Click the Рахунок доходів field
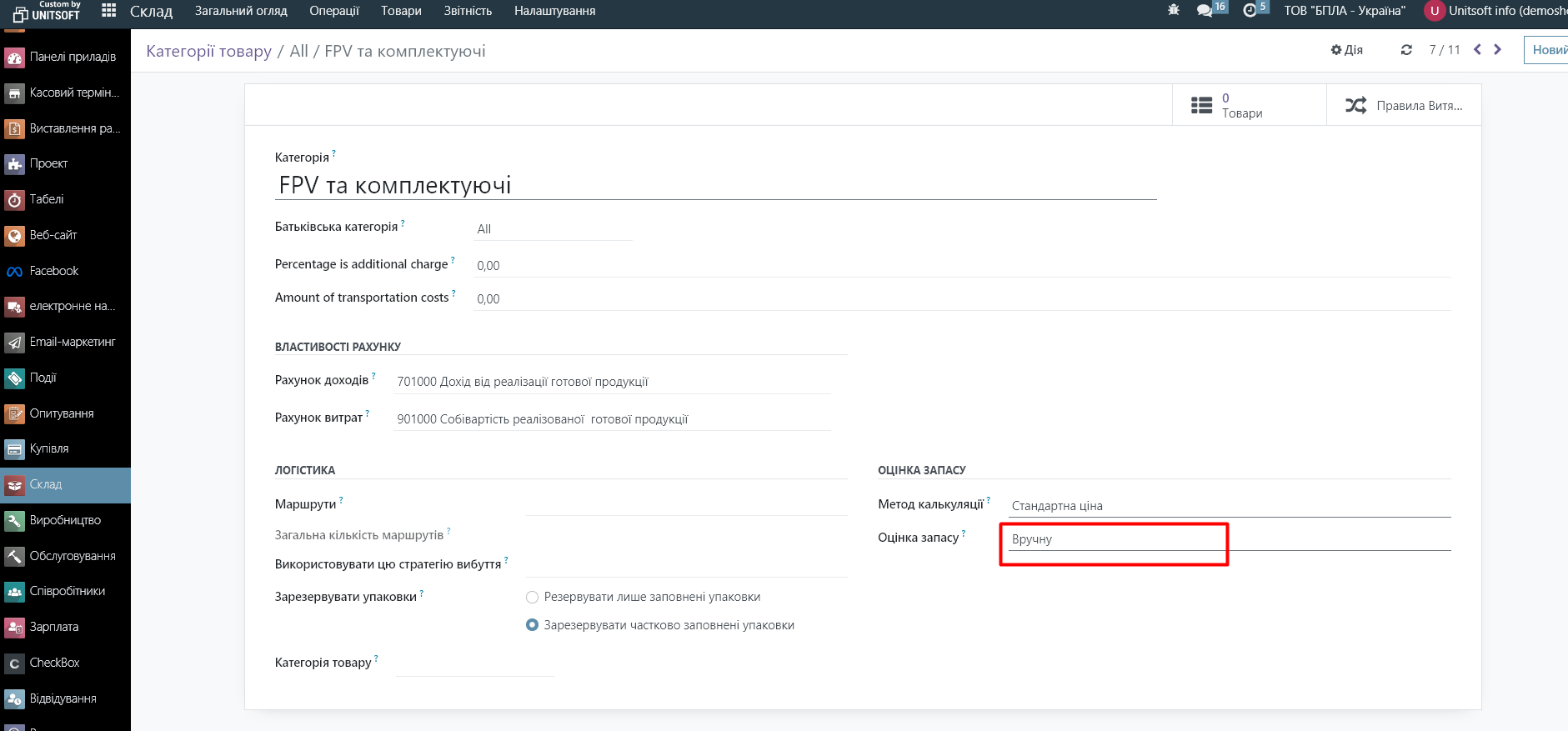Viewport: 1568px width, 731px height. click(x=612, y=382)
